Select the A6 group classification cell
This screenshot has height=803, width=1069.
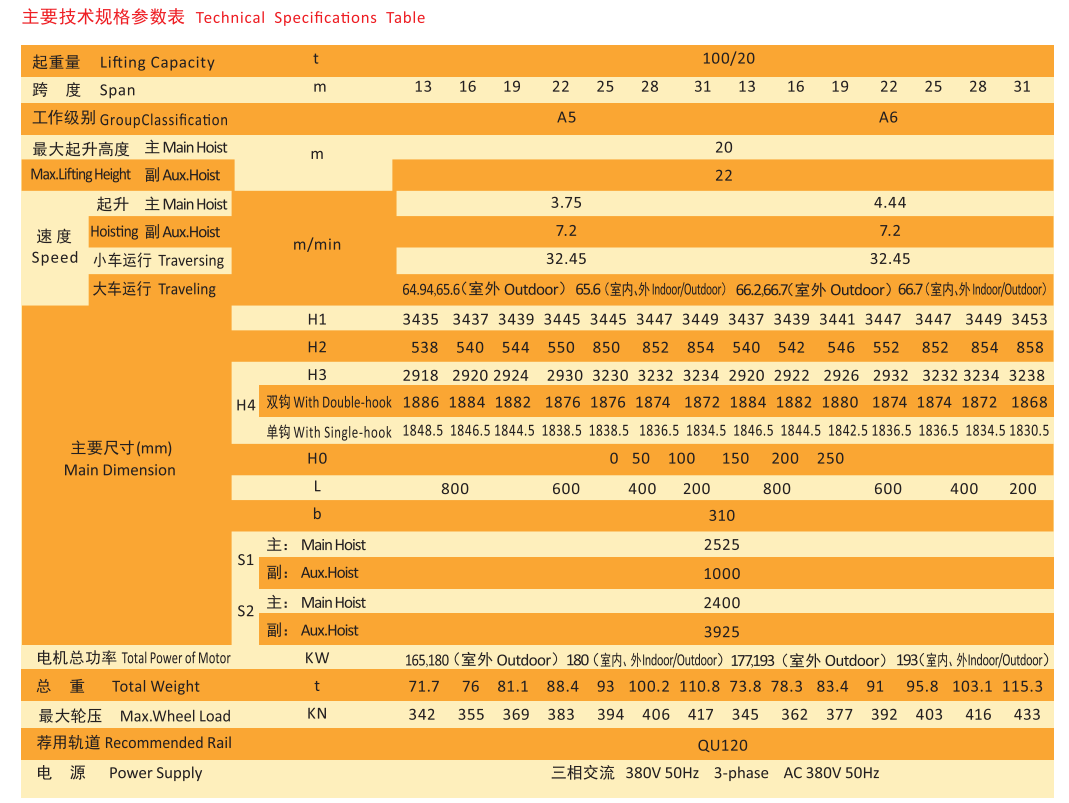888,117
